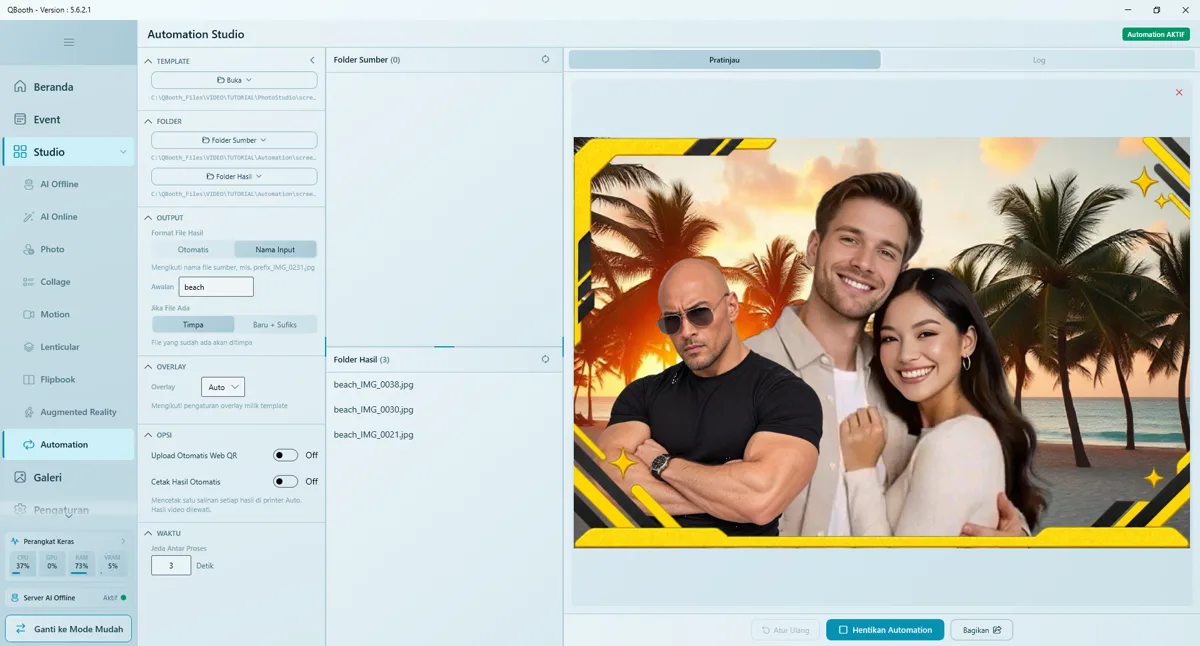
Task: Click the Aktif server status indicator
Action: [115, 598]
